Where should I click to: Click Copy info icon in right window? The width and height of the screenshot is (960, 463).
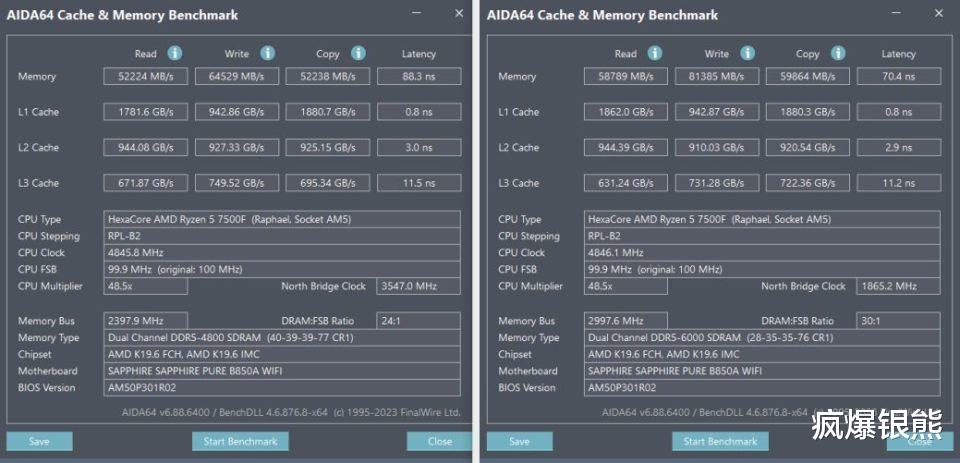(838, 53)
